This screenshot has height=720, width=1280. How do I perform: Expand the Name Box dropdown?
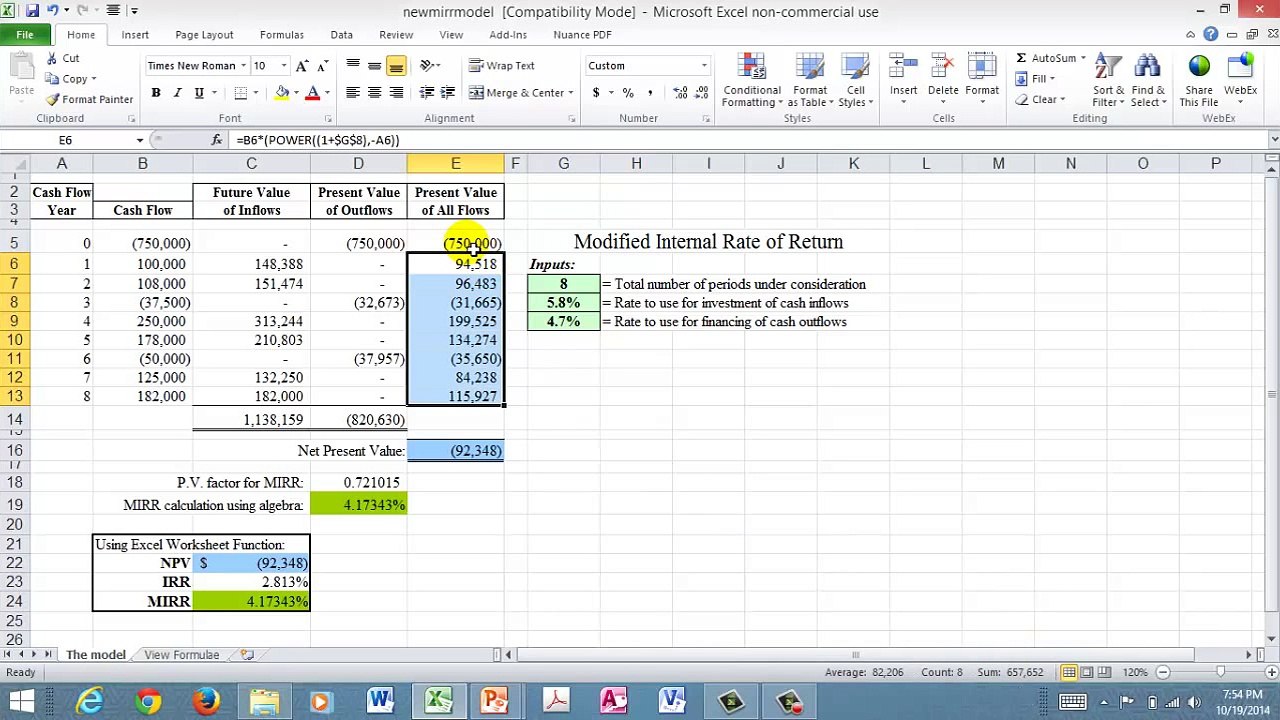[x=140, y=140]
